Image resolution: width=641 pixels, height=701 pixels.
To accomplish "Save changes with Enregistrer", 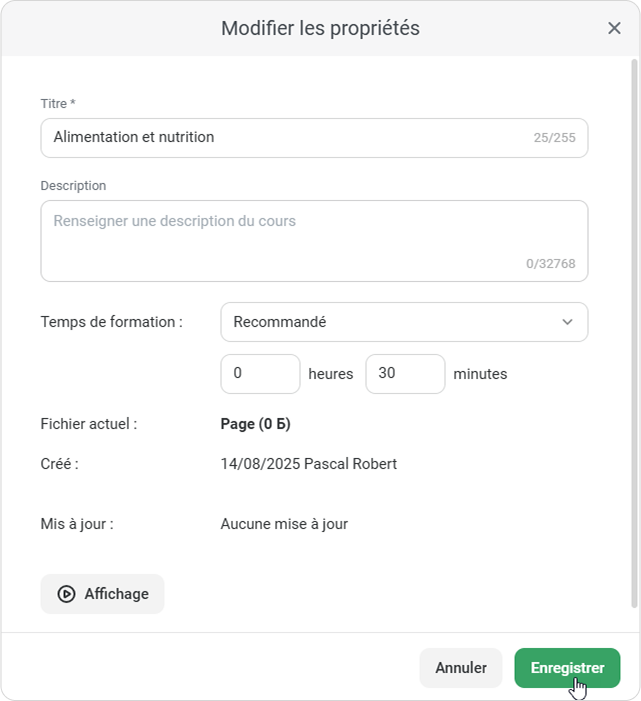I will click(567, 668).
